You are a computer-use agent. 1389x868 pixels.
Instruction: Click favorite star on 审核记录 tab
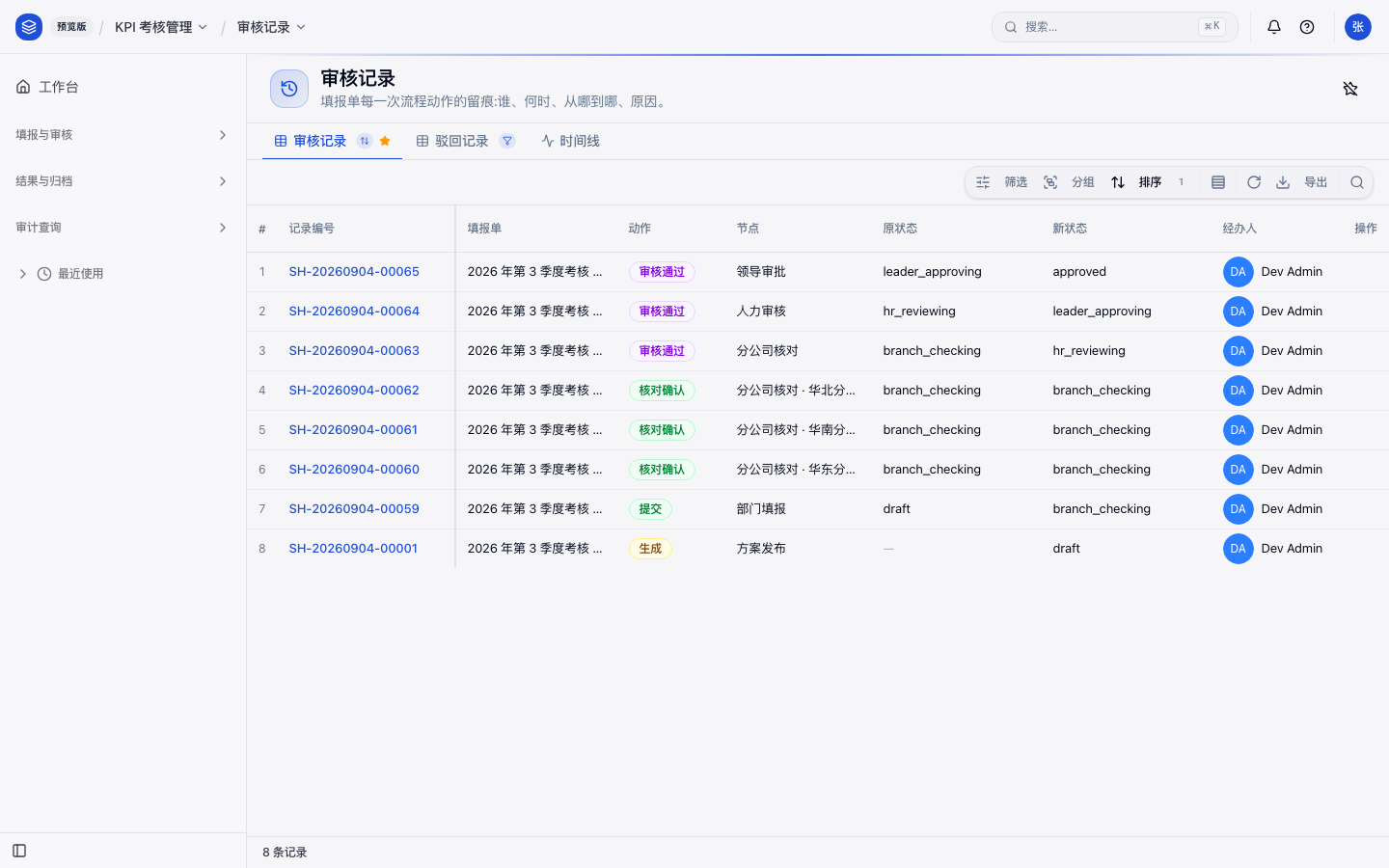coord(385,141)
